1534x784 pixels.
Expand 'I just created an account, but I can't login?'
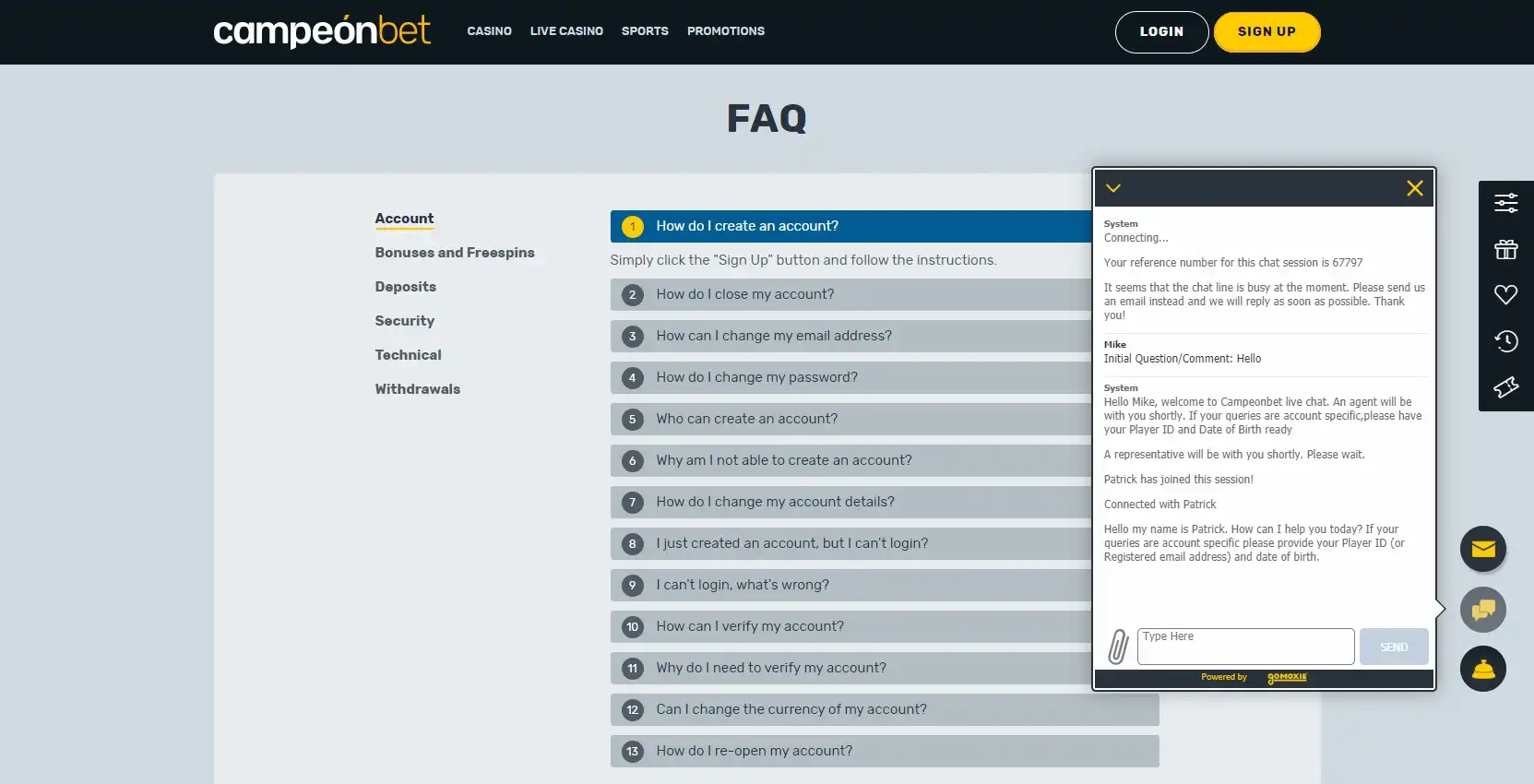point(850,543)
